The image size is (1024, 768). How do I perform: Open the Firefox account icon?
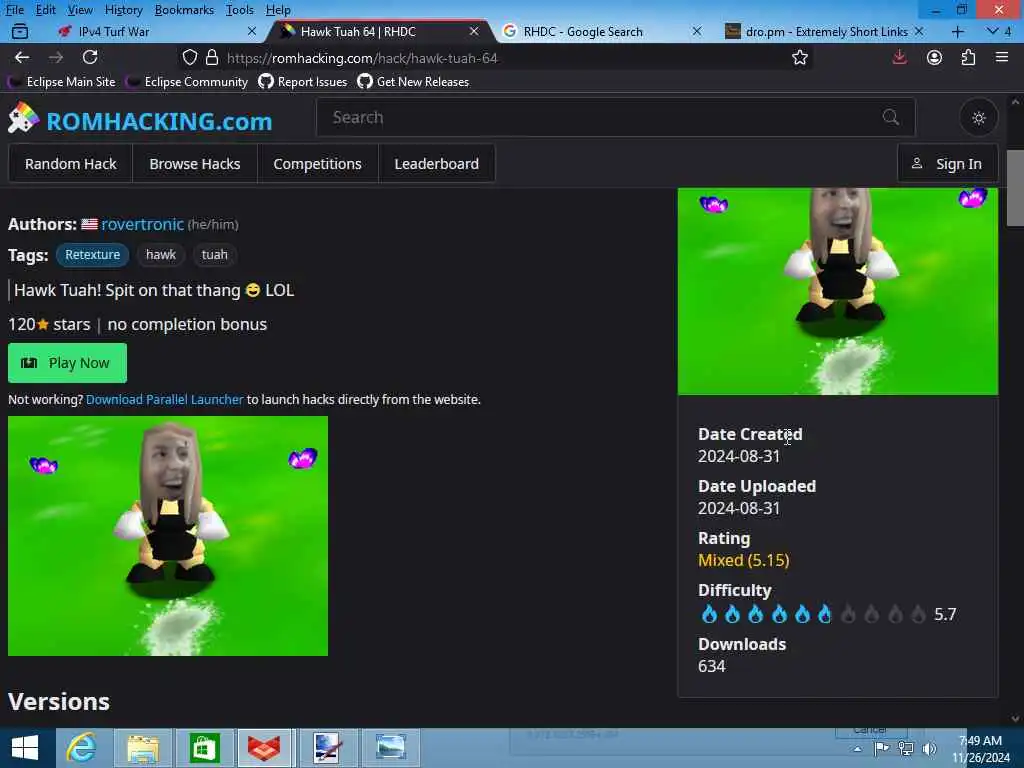(934, 57)
